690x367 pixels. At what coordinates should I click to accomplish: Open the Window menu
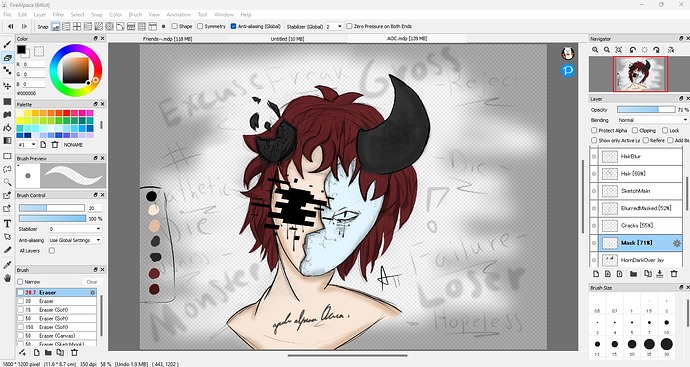224,15
